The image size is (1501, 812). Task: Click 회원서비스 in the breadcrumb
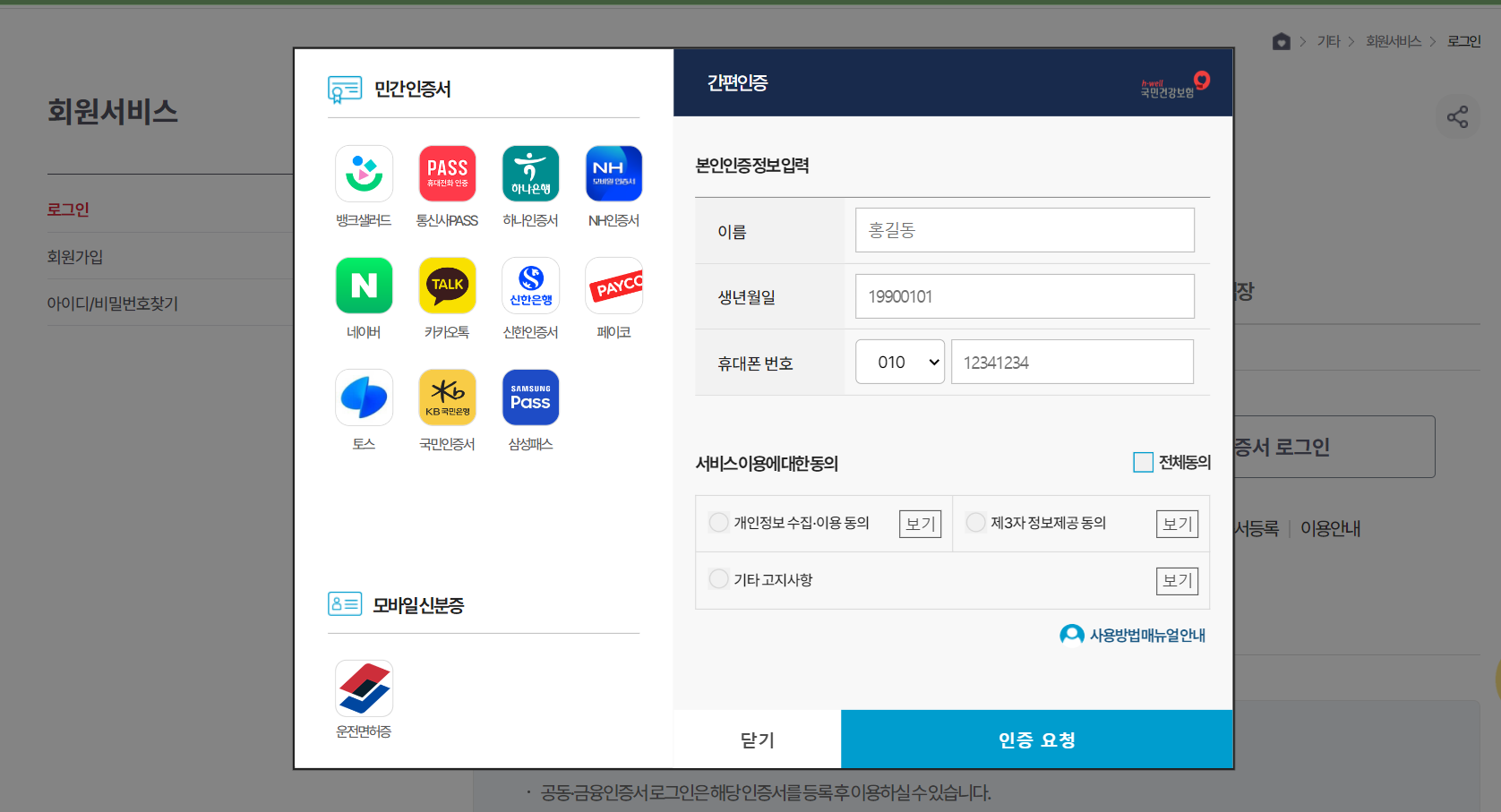coord(1394,41)
